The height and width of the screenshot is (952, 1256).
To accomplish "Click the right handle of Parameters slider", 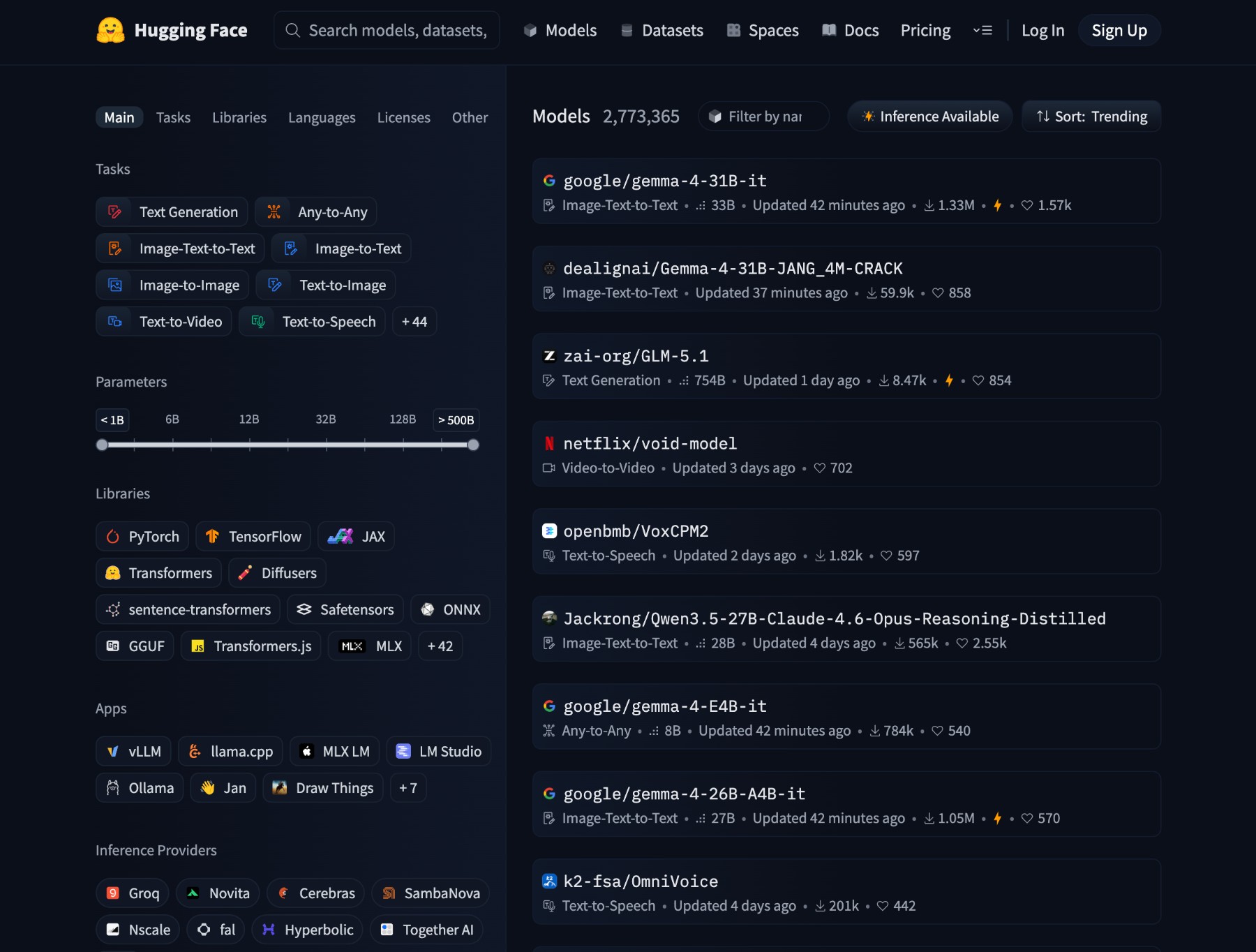I will point(473,445).
